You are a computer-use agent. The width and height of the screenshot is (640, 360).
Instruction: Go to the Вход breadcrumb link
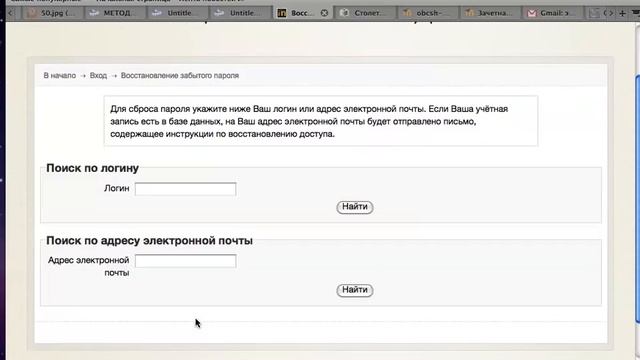click(98, 76)
